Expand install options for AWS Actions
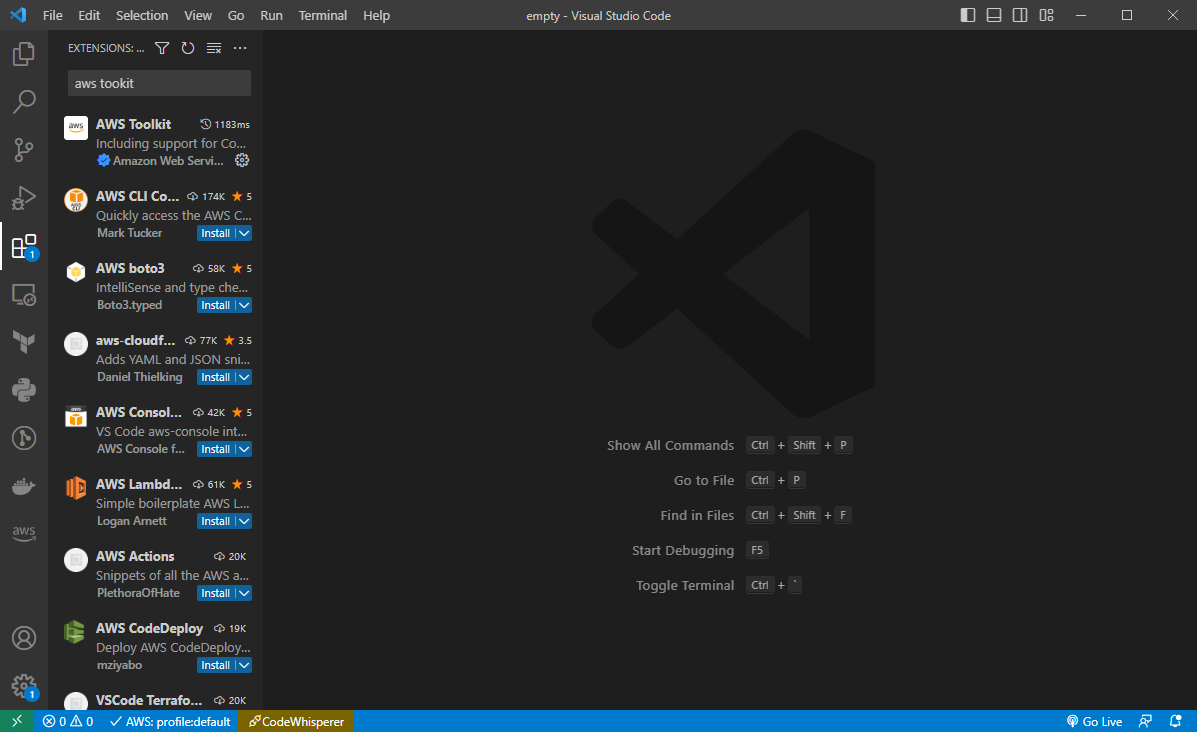This screenshot has height=732, width=1197. (x=244, y=593)
